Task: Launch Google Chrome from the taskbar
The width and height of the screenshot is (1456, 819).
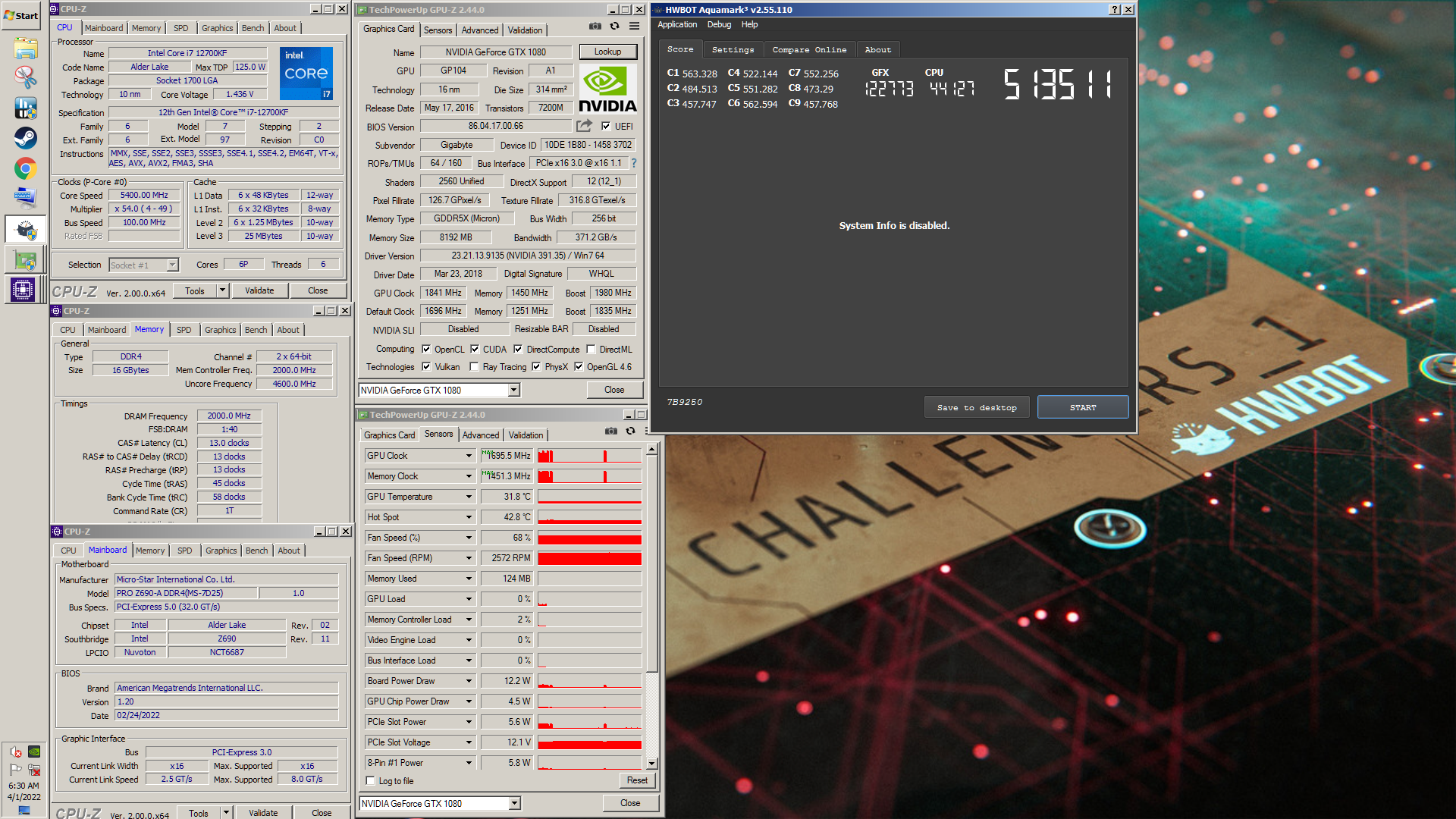Action: 25,168
